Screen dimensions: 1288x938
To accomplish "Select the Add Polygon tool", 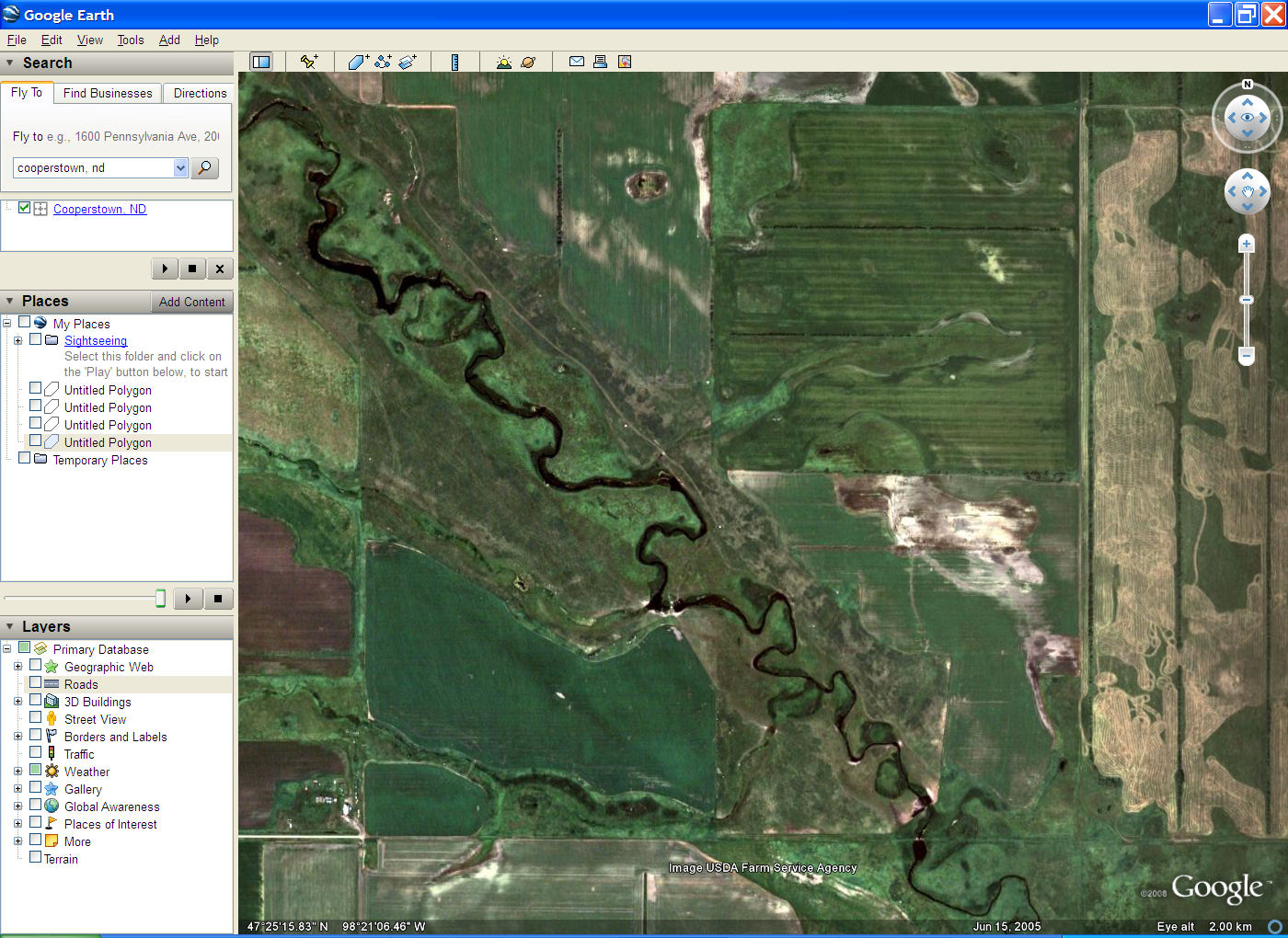I will tap(358, 62).
